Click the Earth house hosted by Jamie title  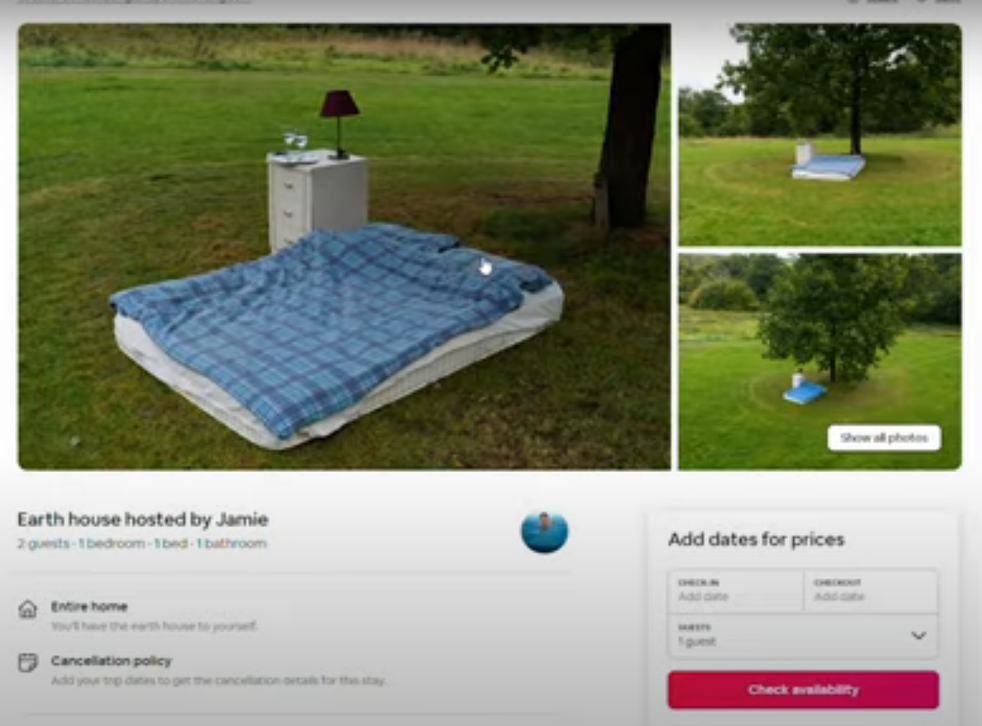143,519
